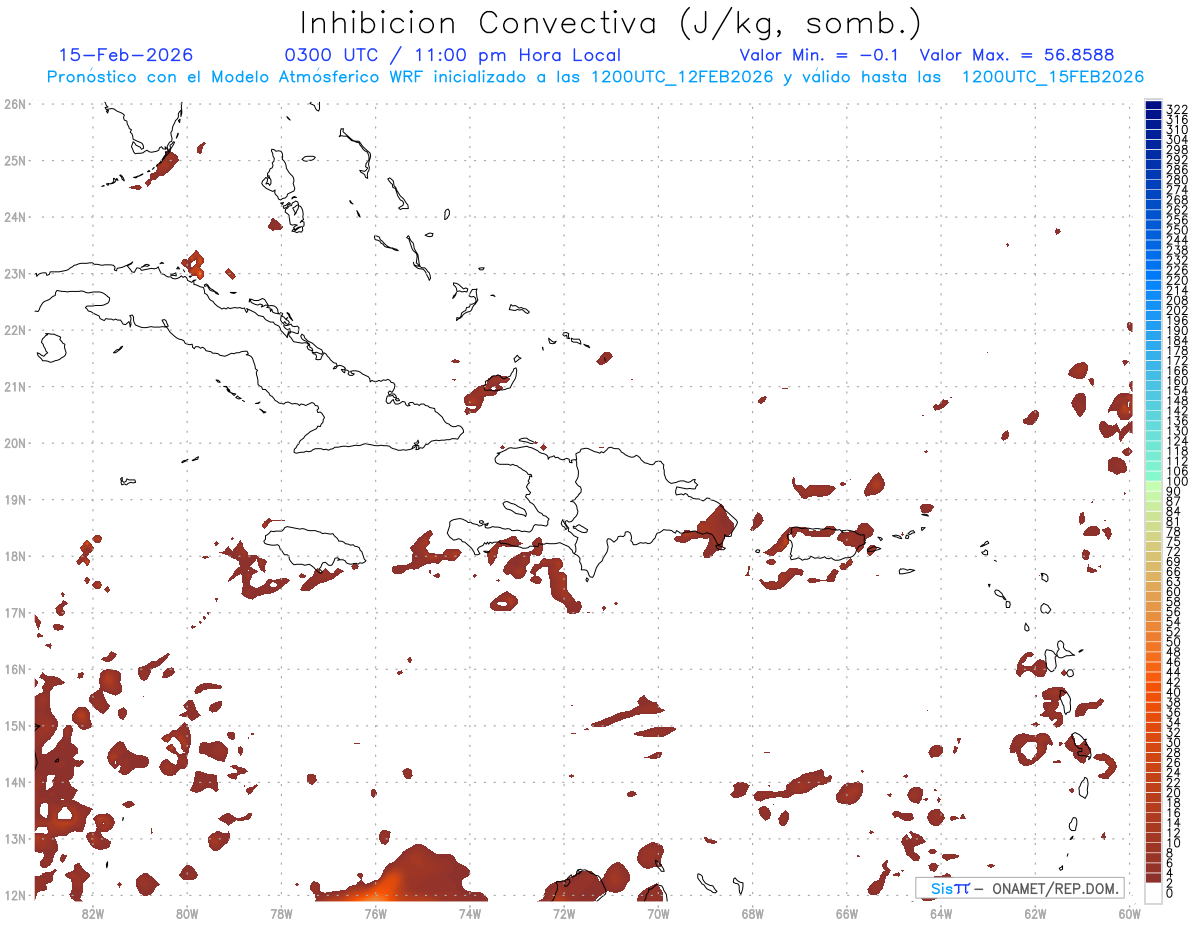Click the 60W longitude label
The height and width of the screenshot is (927, 1200).
1130,913
